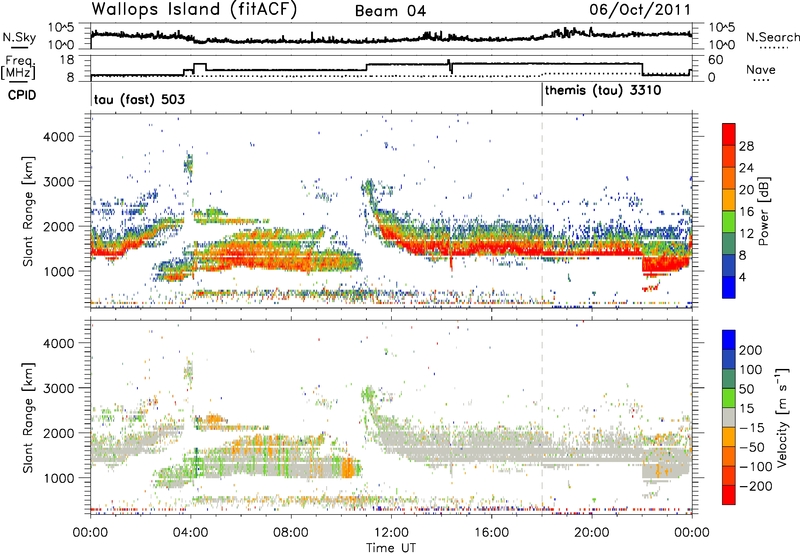Click the '18' frequency axis tick label
800x554 pixels.
(67, 60)
